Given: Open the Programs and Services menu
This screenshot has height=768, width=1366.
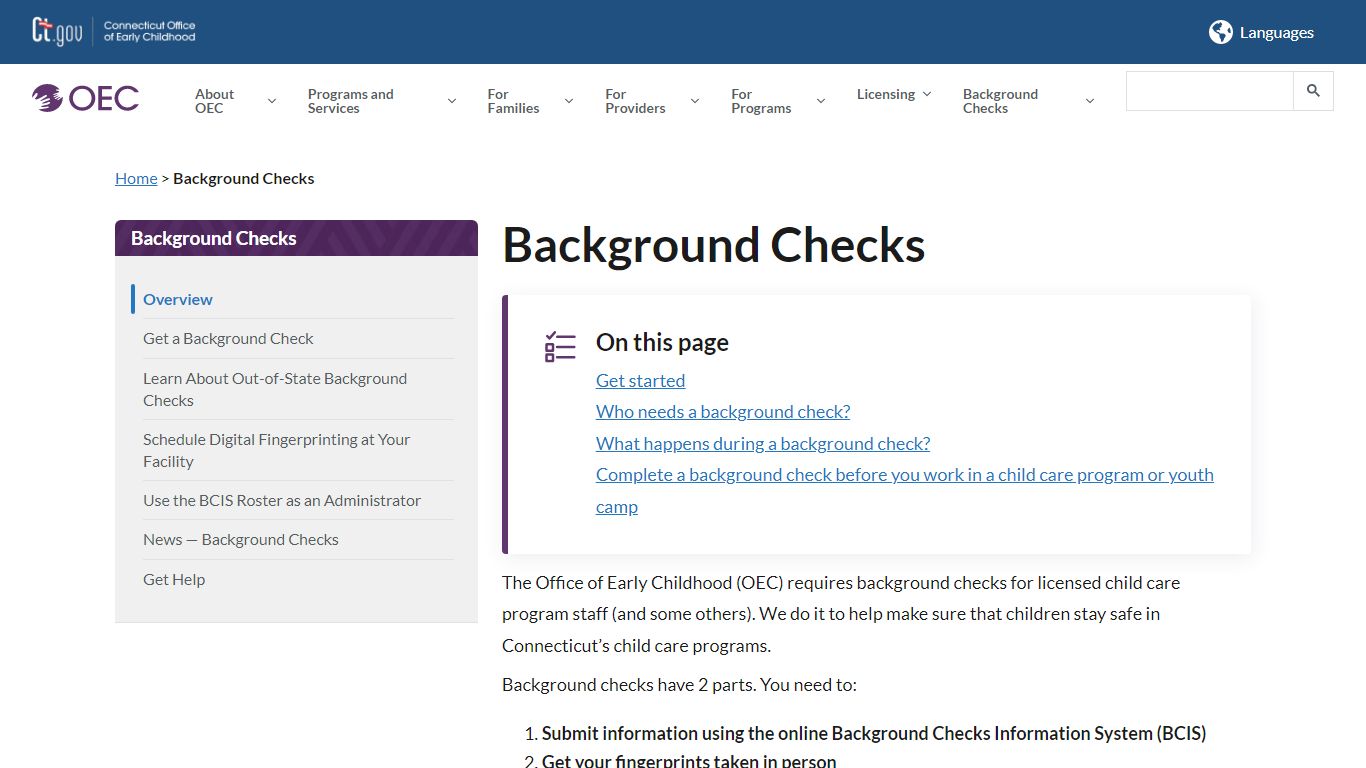Looking at the screenshot, I should click(350, 101).
